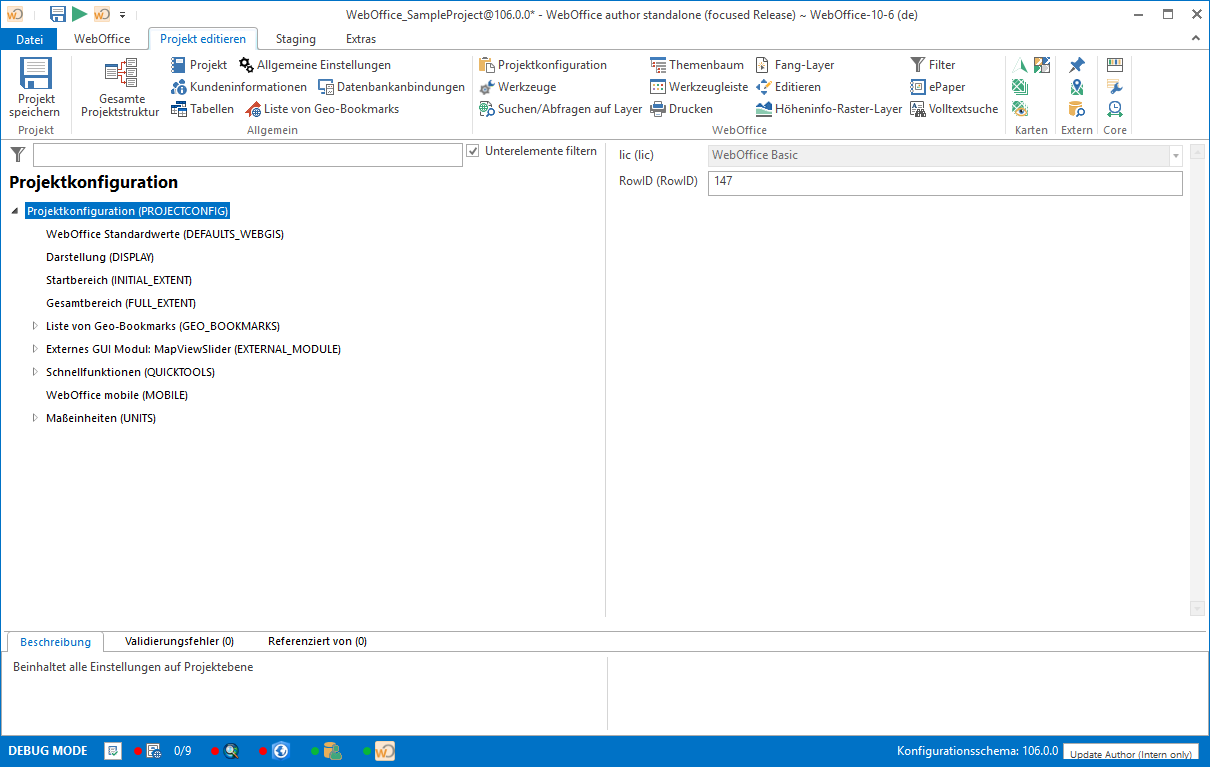Click the RowID input field
1210x767 pixels.
click(944, 183)
